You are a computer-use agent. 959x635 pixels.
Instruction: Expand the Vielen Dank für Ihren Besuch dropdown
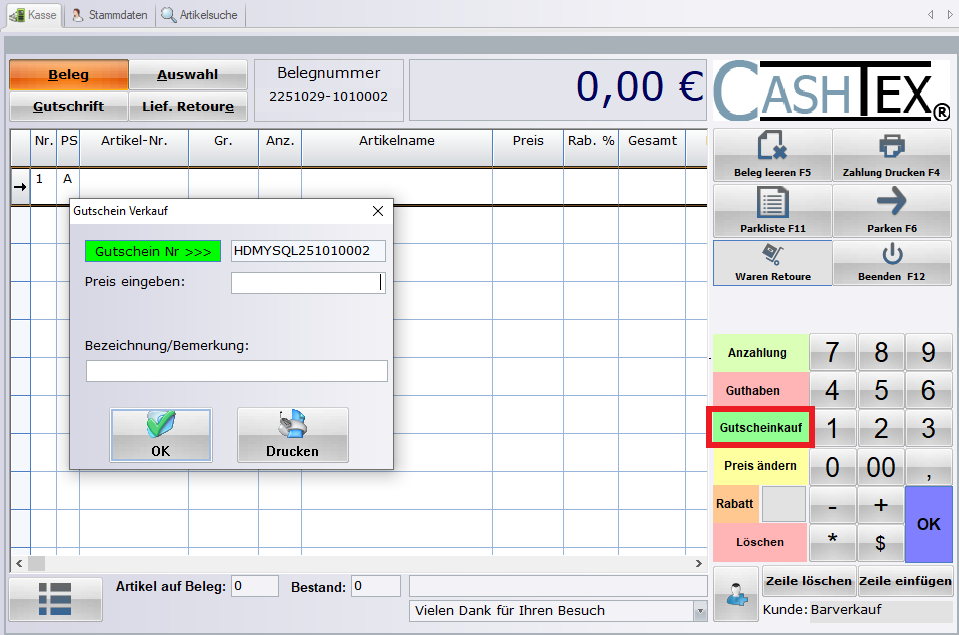[x=699, y=611]
